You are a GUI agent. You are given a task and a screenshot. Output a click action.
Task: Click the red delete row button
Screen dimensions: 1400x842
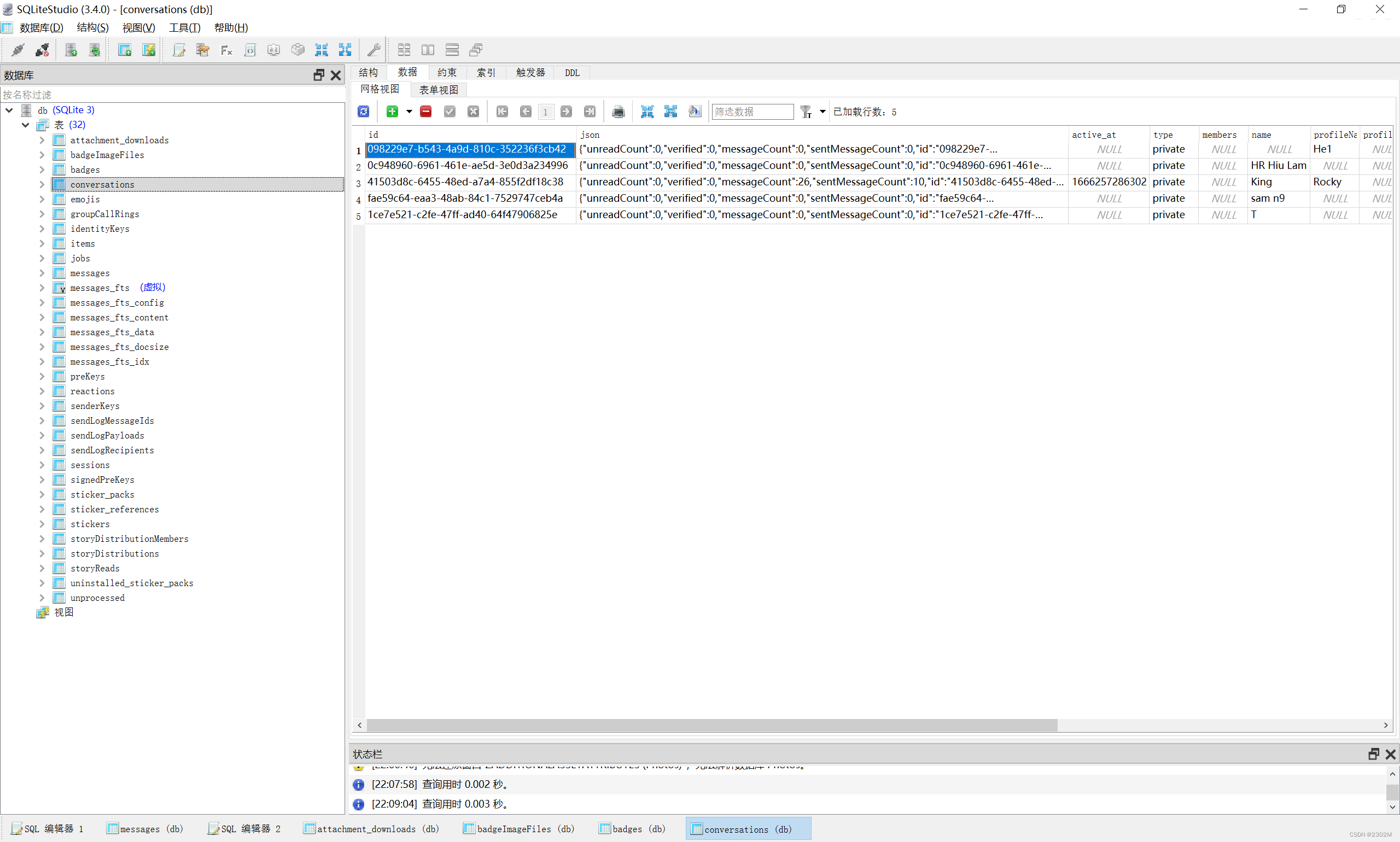coord(425,112)
